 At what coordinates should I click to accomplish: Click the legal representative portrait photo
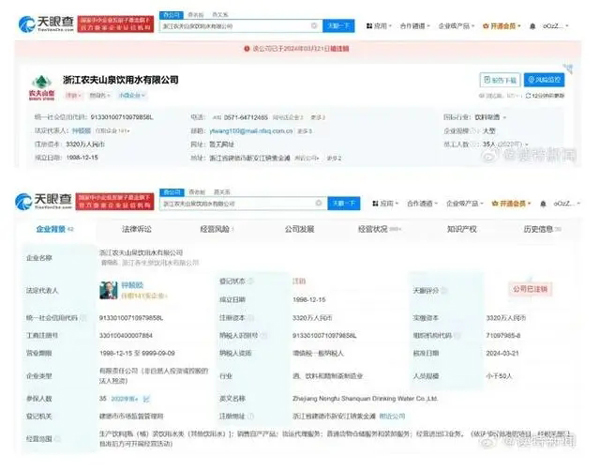coord(109,290)
